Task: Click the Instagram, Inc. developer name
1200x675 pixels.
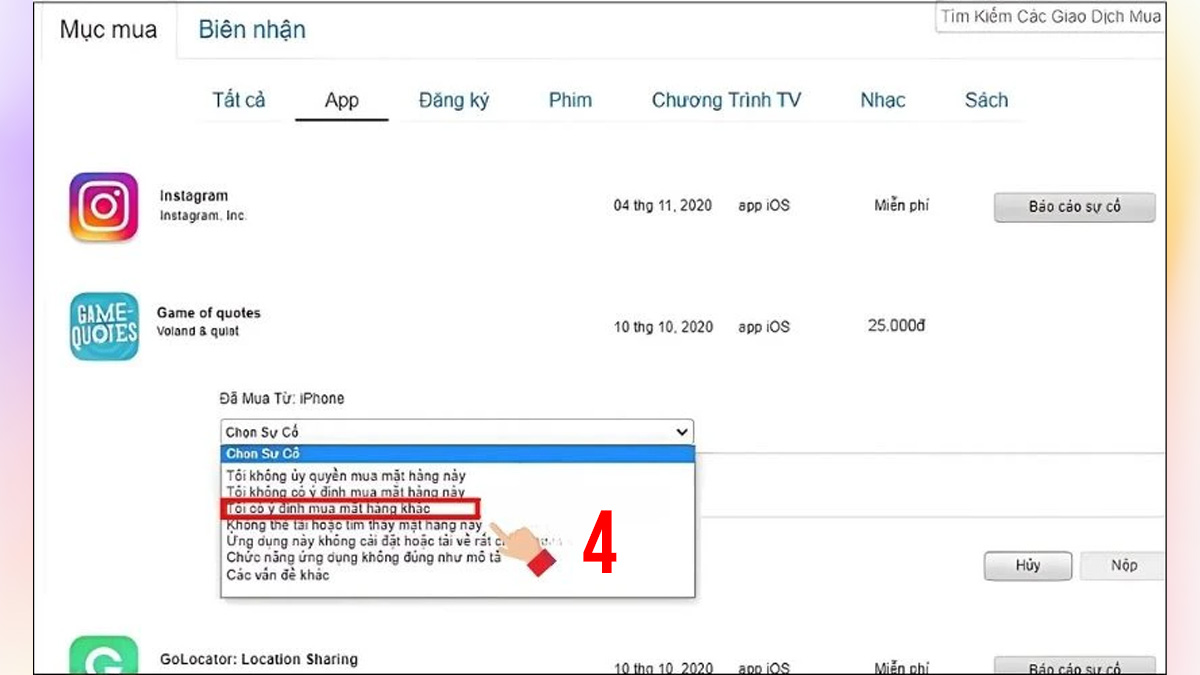Action: (202, 216)
